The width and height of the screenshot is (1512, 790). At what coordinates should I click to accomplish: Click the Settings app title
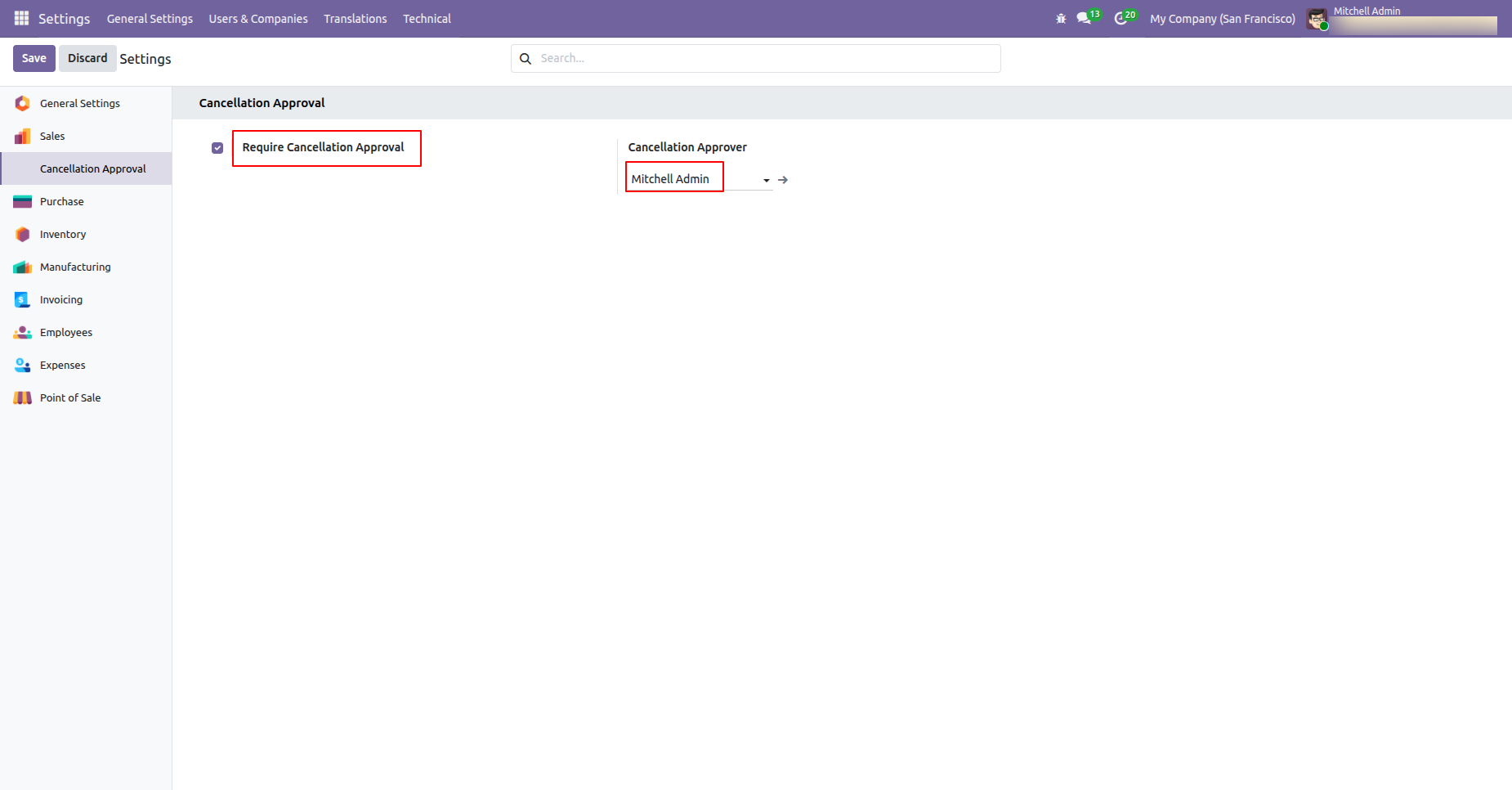(64, 19)
